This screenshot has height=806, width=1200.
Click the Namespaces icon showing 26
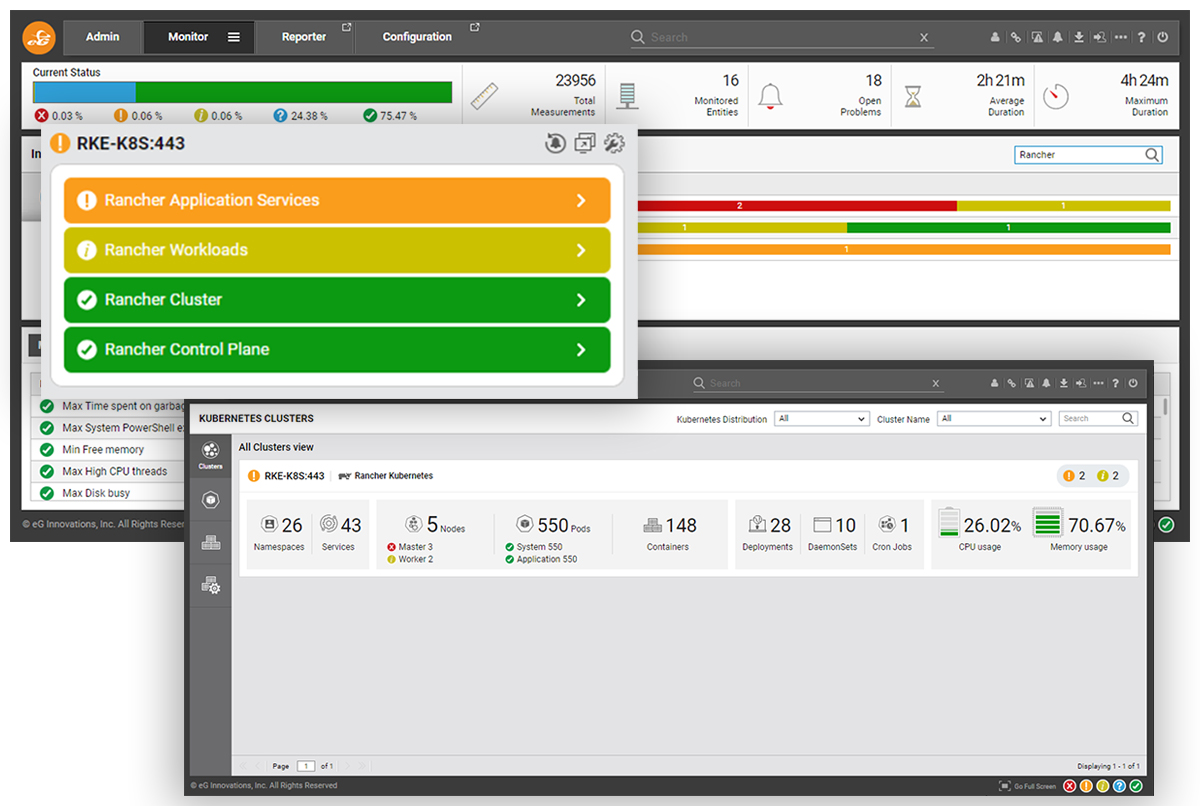click(268, 524)
